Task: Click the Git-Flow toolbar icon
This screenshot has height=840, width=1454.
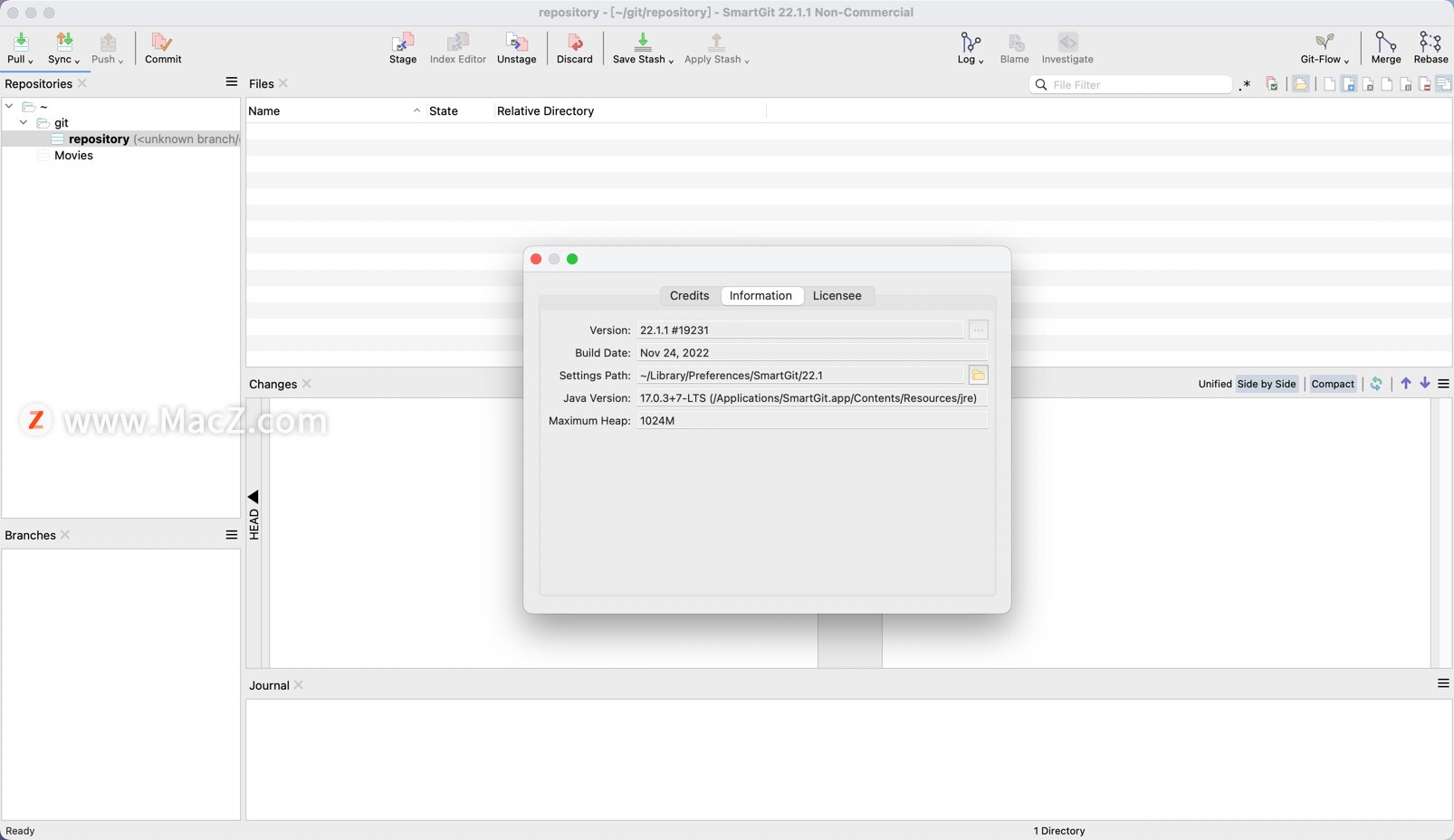Action: 1325,43
